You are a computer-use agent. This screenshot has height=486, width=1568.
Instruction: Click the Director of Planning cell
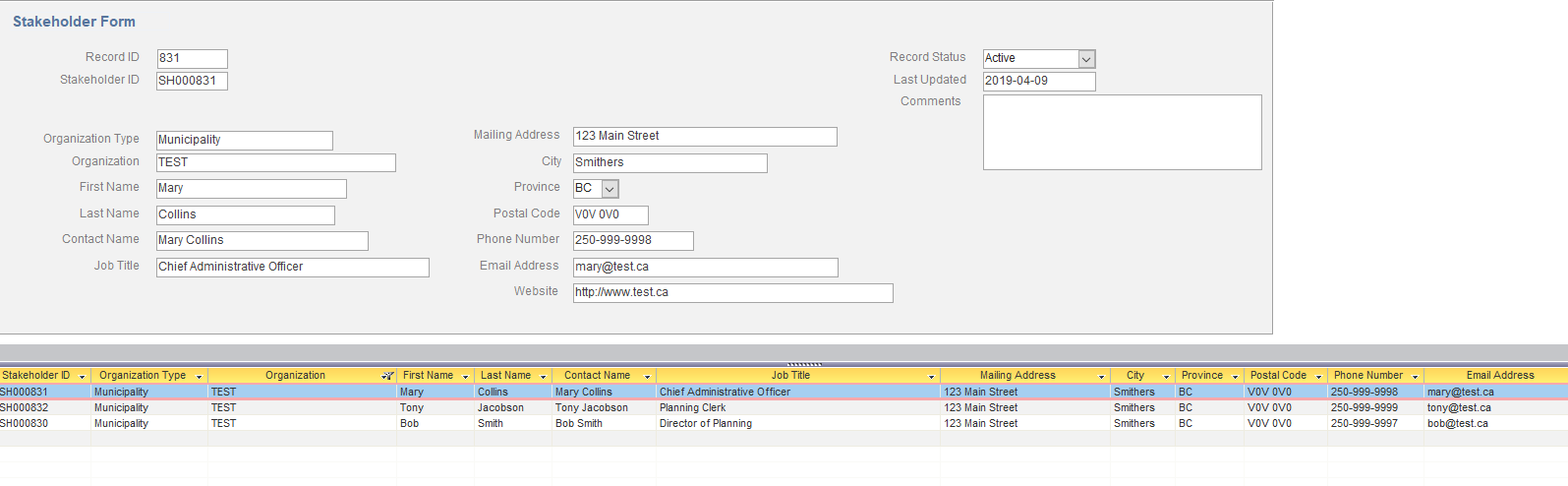[x=797, y=423]
